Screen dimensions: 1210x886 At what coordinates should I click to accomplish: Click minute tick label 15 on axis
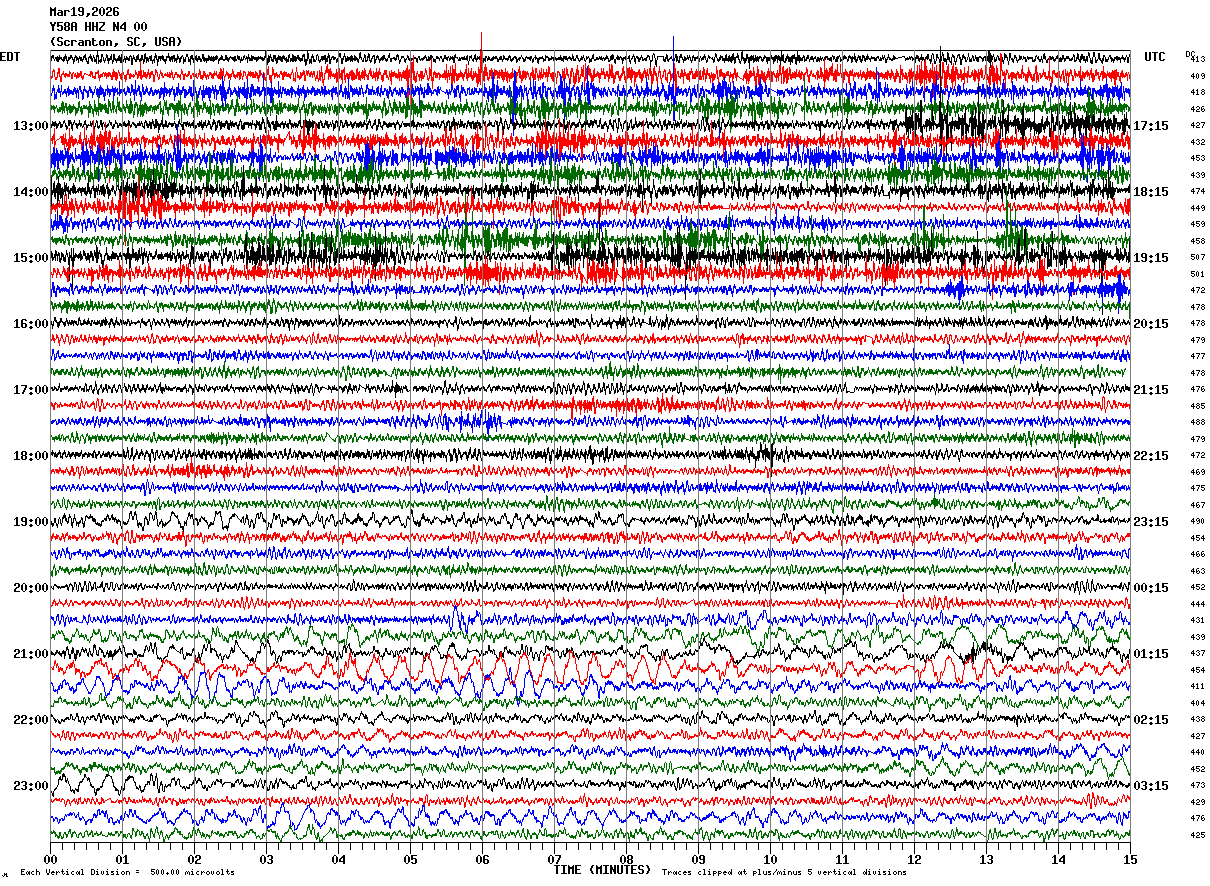(x=1130, y=859)
